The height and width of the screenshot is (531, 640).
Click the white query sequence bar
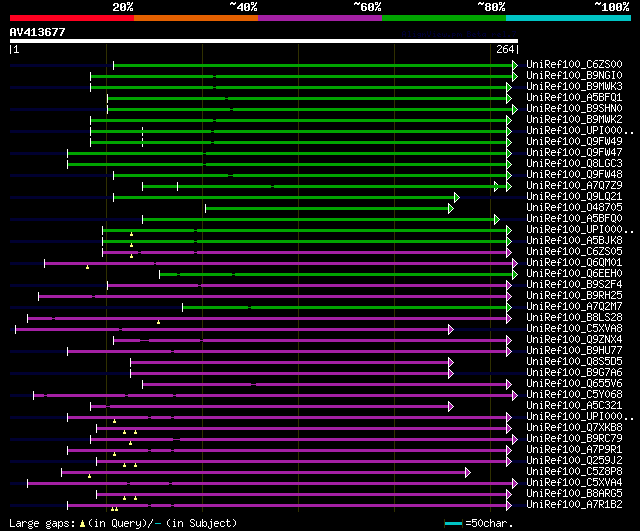coord(264,41)
